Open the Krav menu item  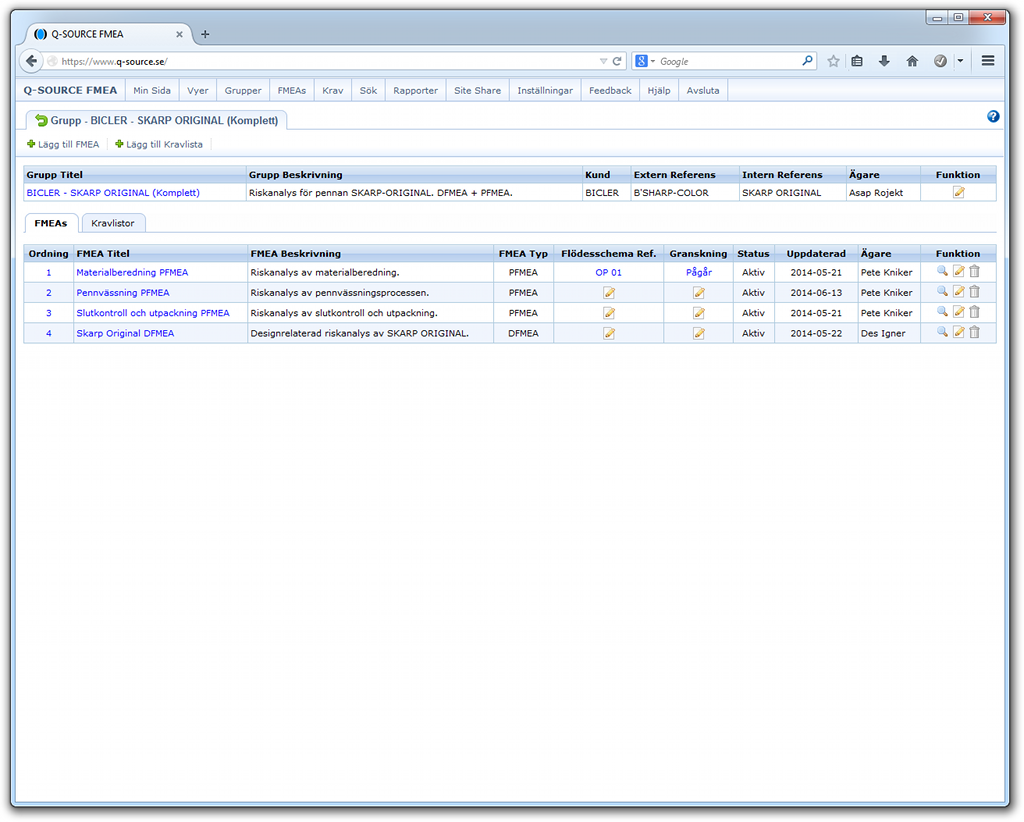click(332, 90)
